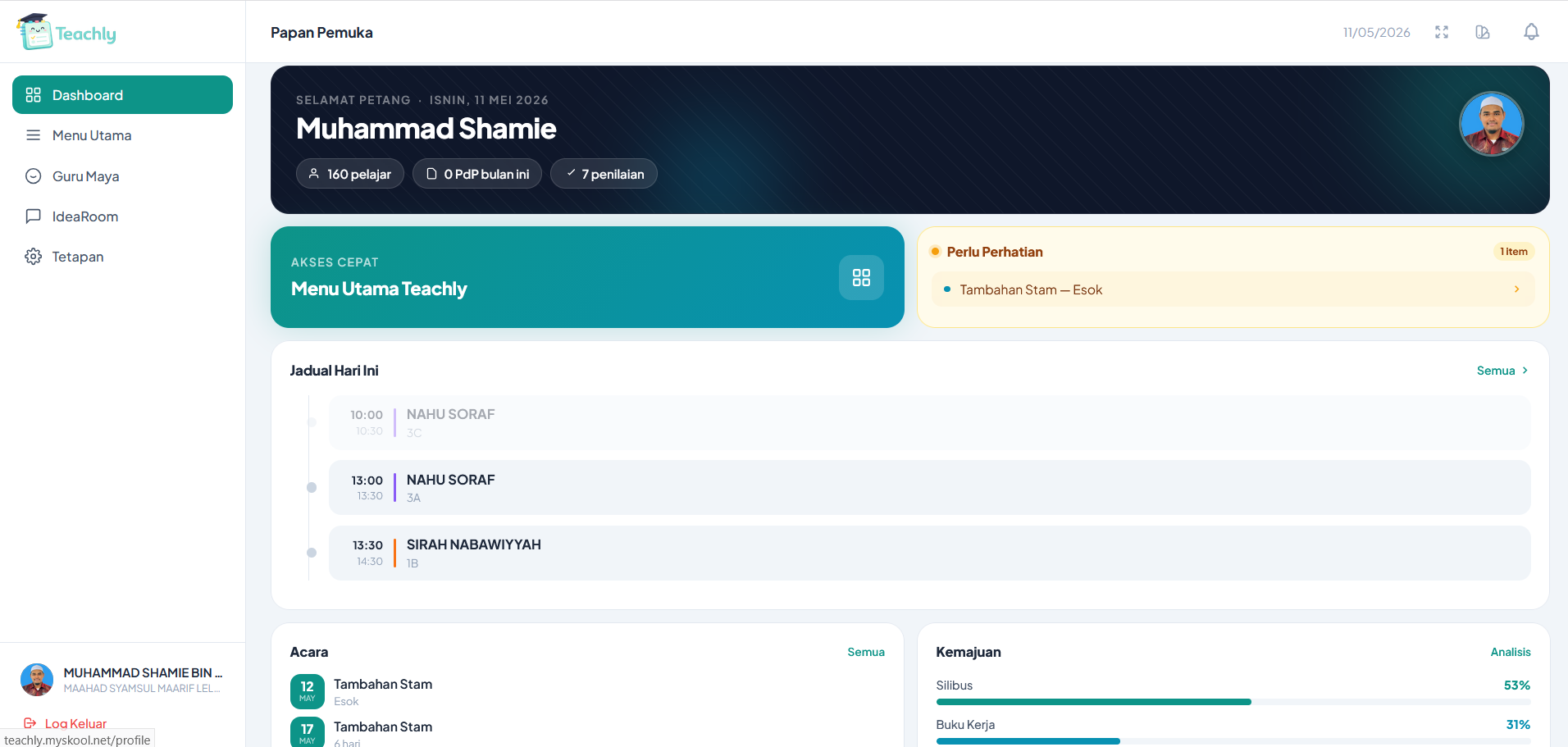Click the Dashboard grid icon
The width and height of the screenshot is (1568, 747).
[x=33, y=95]
